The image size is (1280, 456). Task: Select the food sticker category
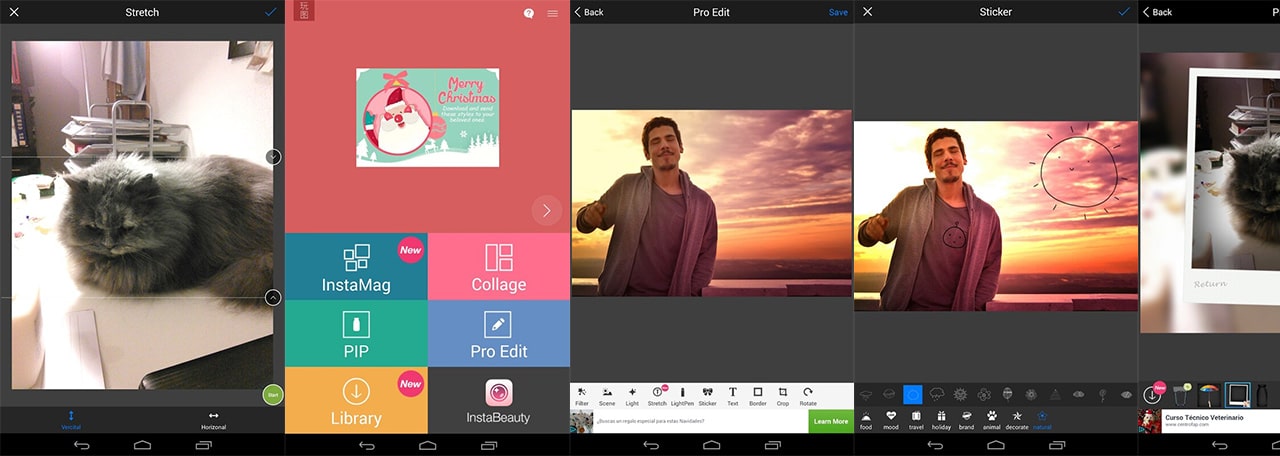[866, 419]
